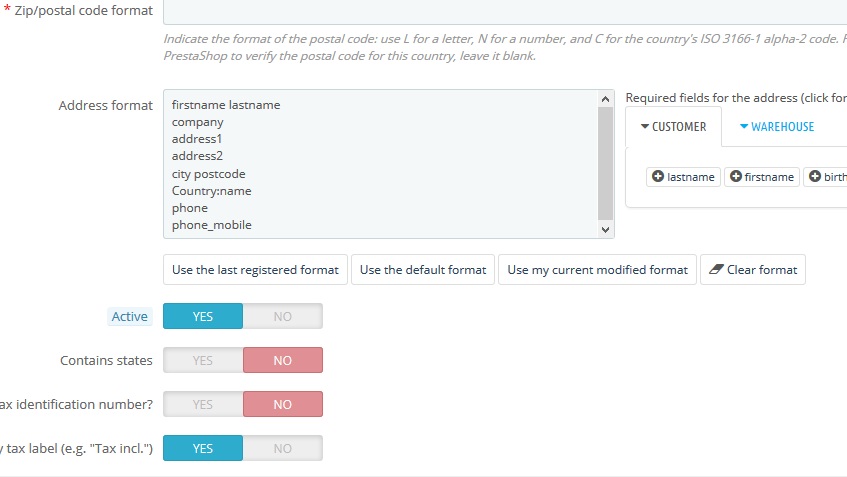Click the caret icon beside CUSTOMER
This screenshot has width=847, height=477.
pyautogui.click(x=645, y=127)
